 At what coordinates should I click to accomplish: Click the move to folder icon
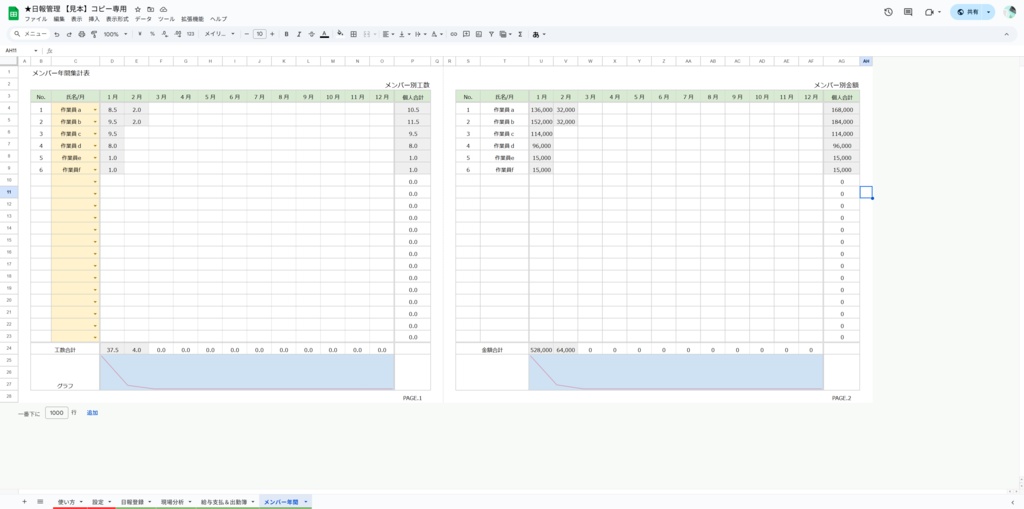coord(150,9)
